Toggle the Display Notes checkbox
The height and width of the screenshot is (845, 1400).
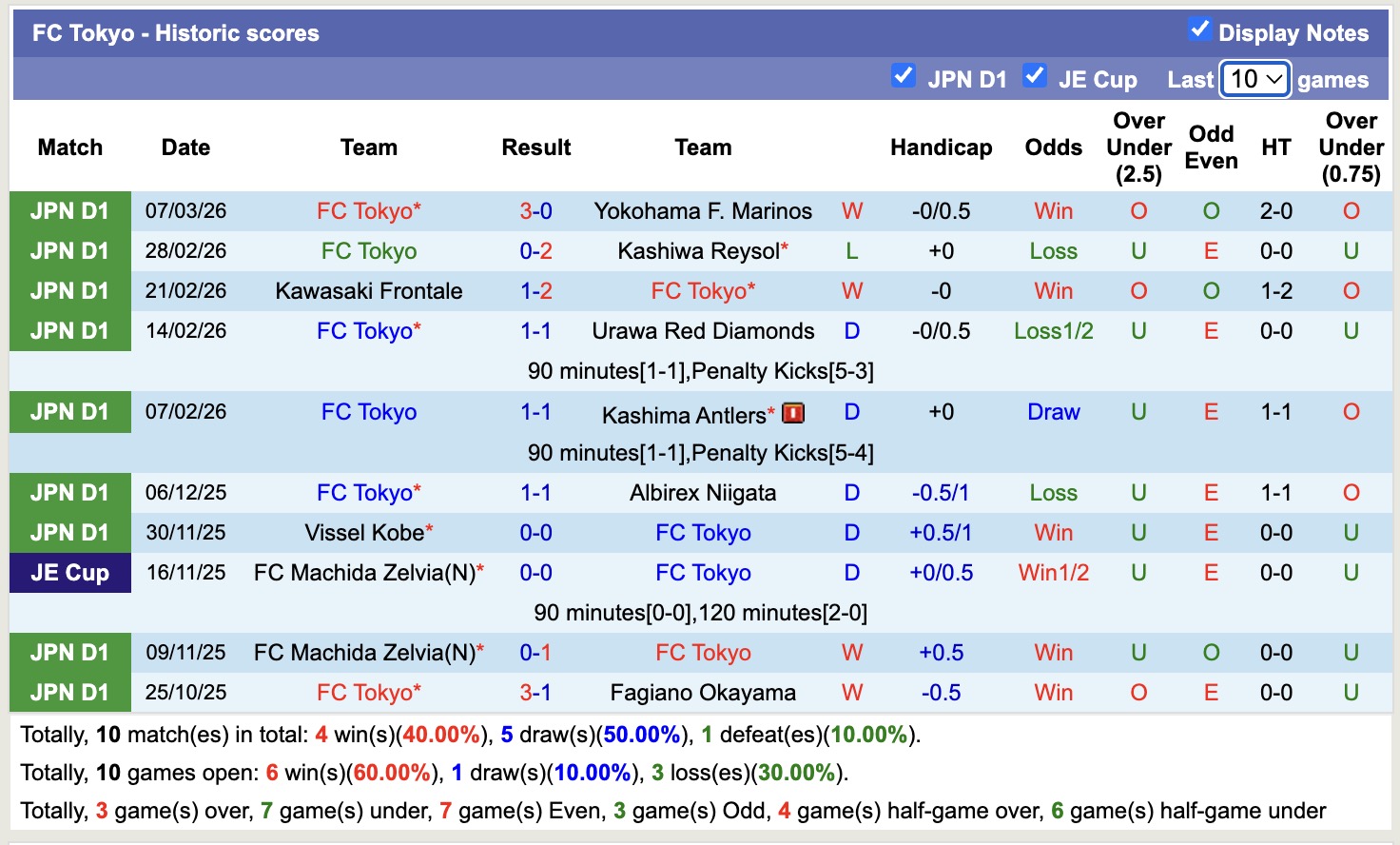coord(1197,30)
